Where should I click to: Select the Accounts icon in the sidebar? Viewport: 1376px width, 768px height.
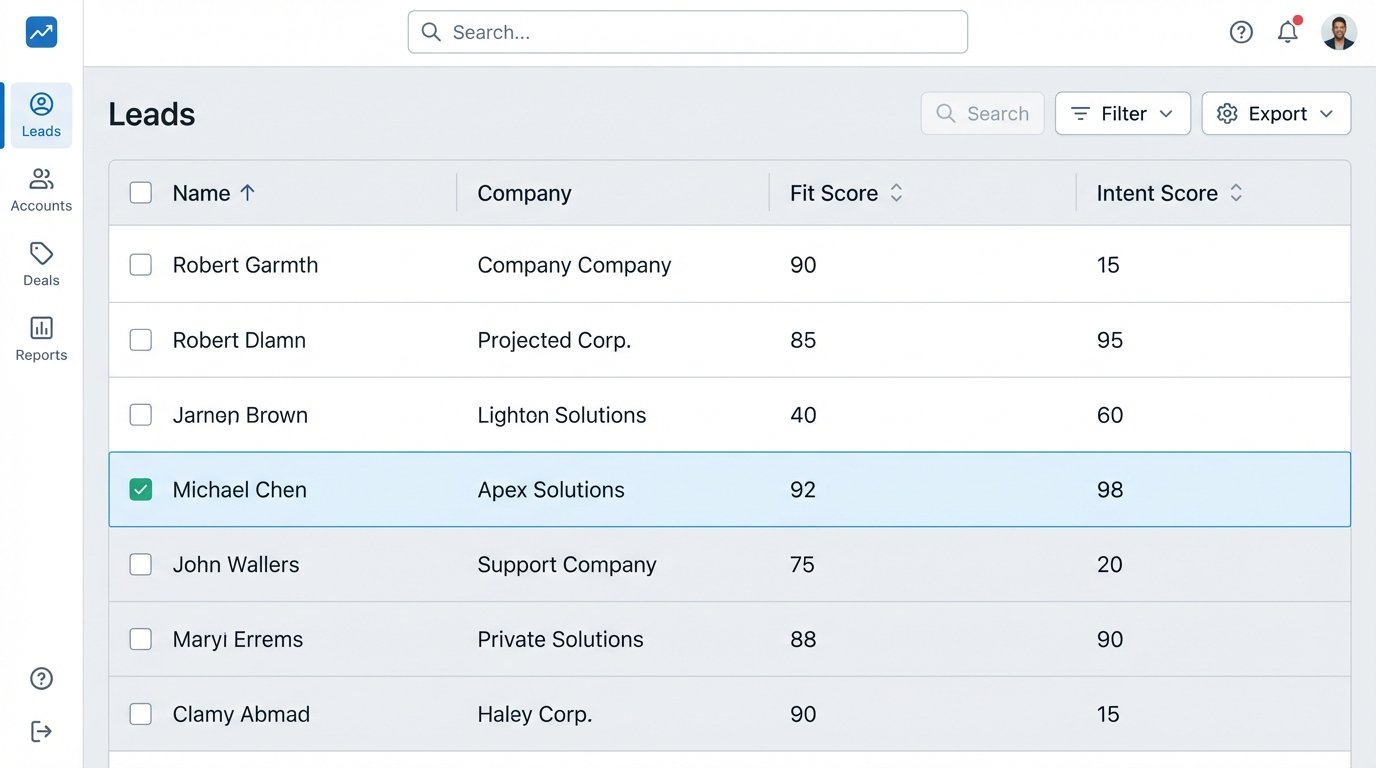[x=41, y=188]
